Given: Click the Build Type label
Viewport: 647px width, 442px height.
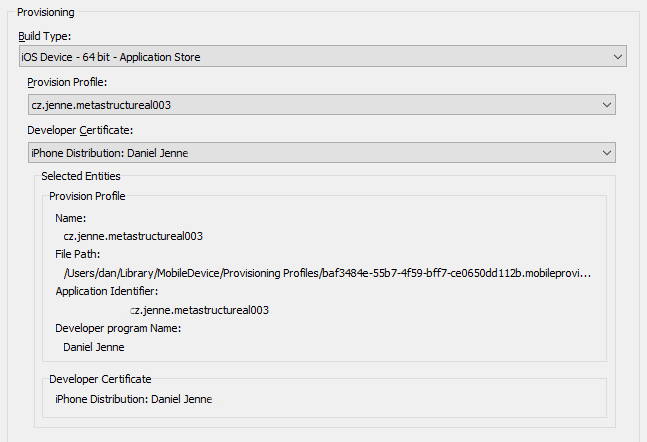Looking at the screenshot, I should (45, 36).
